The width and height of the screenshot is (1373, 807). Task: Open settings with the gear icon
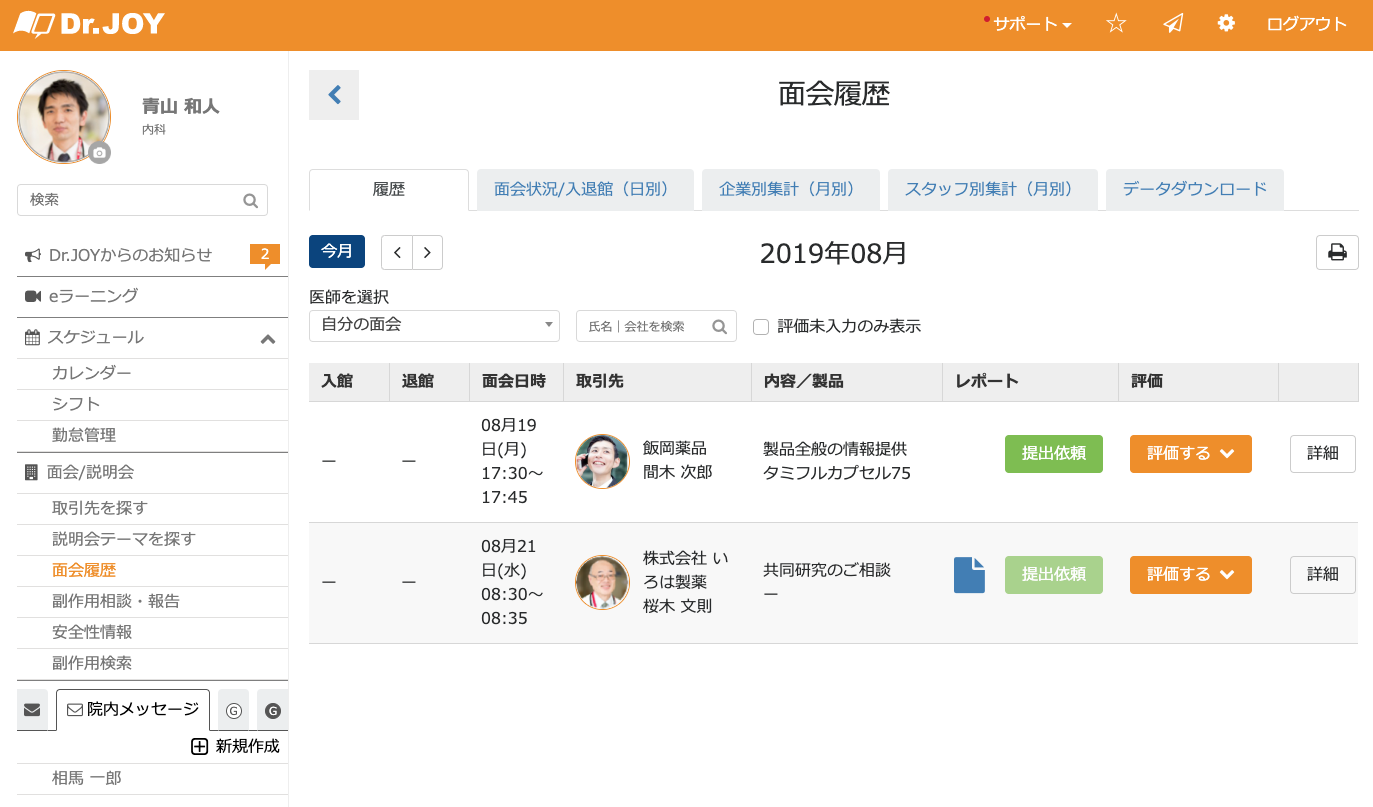(1226, 24)
